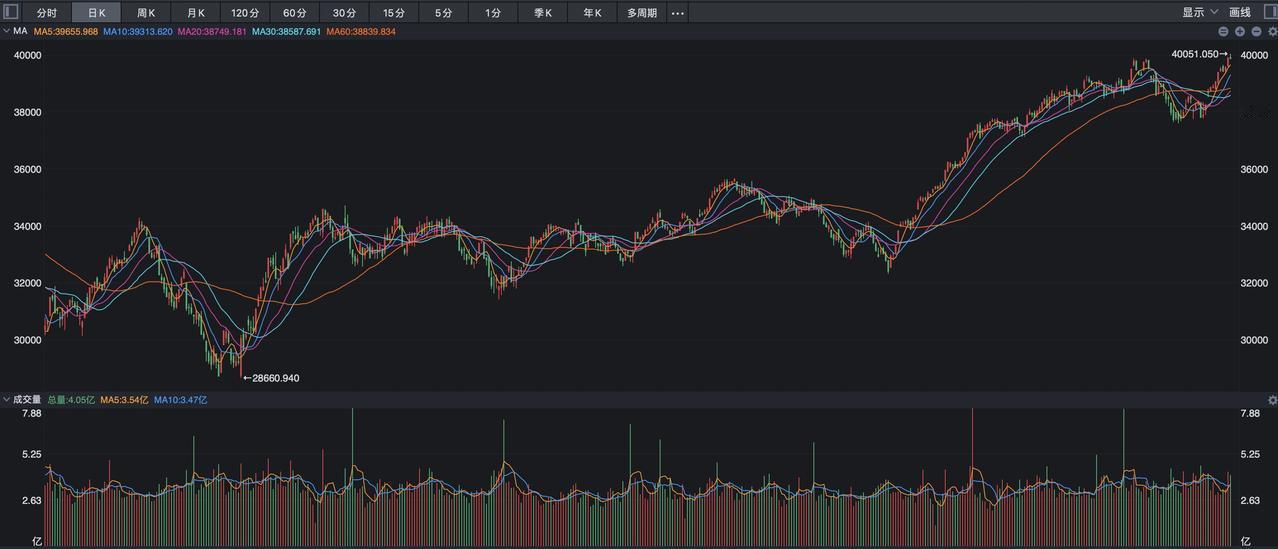Click the plus circle zoom in icon
This screenshot has height=549, width=1278.
tap(1240, 32)
